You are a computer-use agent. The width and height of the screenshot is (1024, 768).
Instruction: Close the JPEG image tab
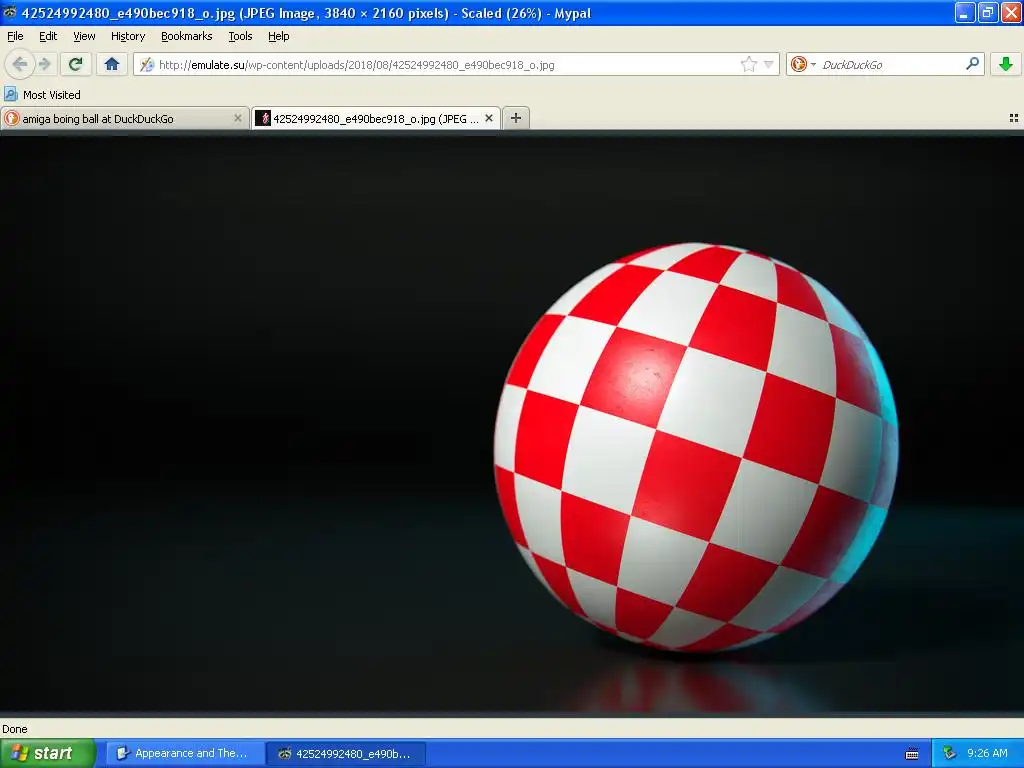point(488,118)
